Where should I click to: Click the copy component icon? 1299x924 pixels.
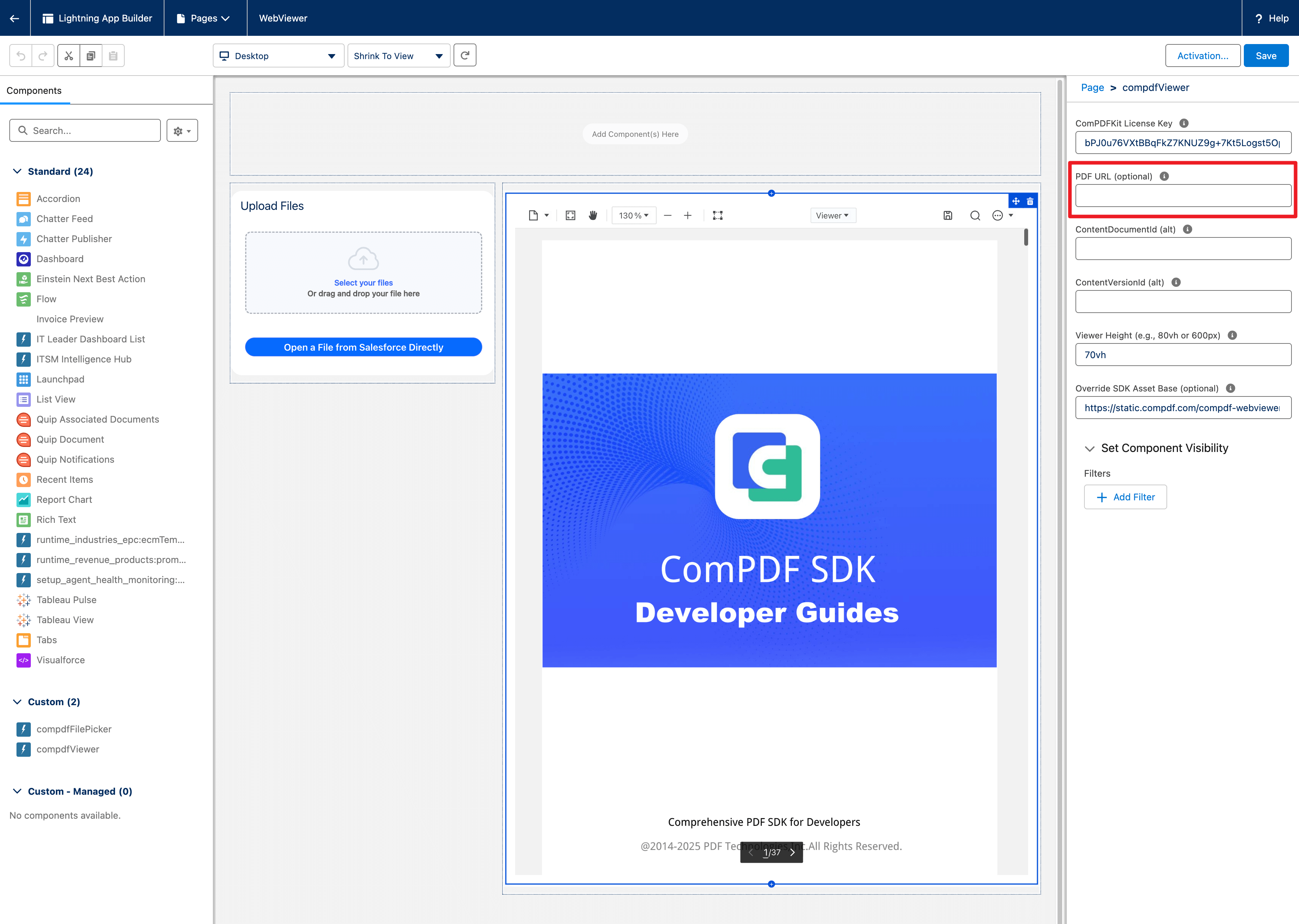(91, 56)
